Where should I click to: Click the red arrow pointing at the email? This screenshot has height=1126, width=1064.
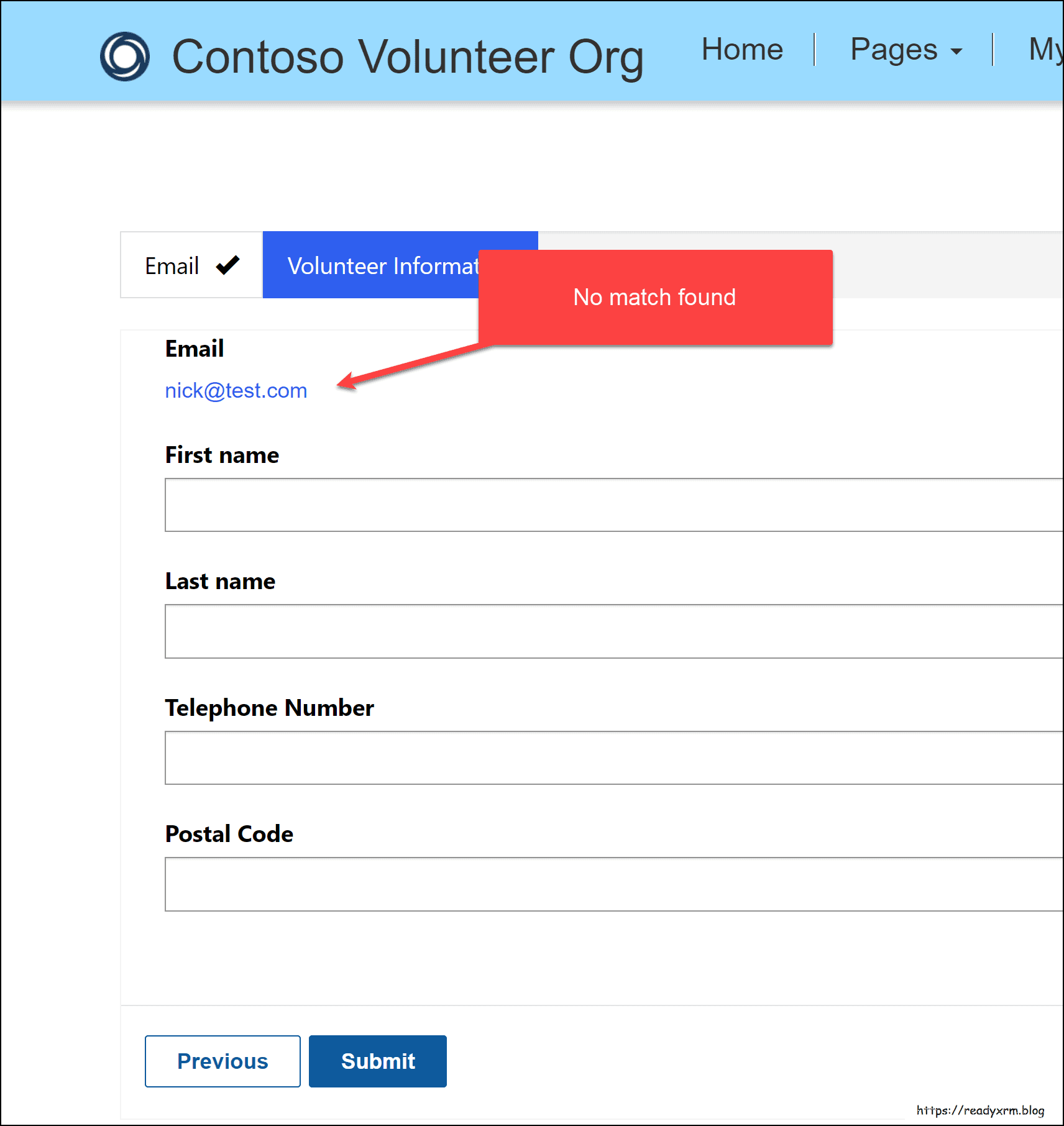click(x=410, y=367)
